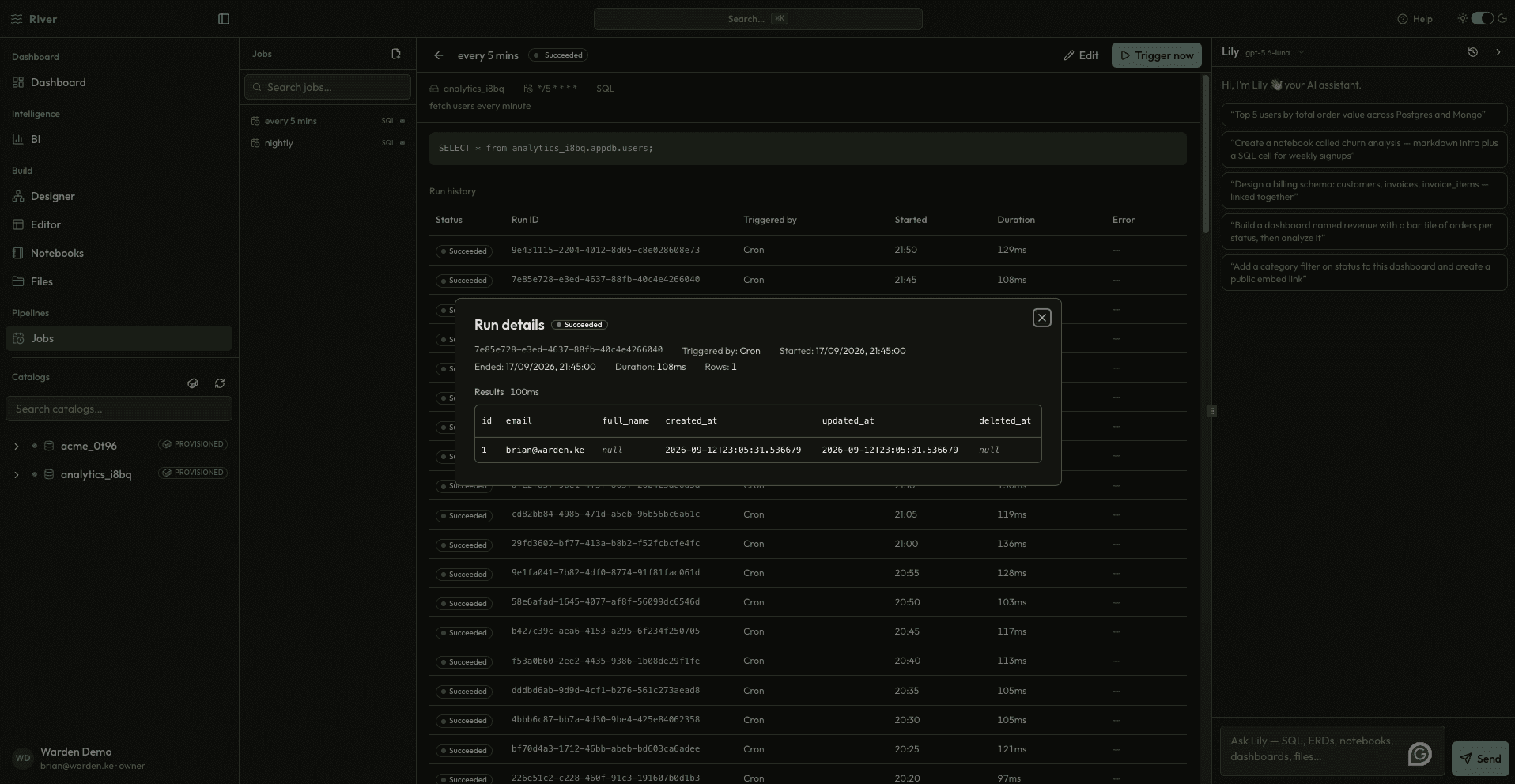Viewport: 1515px width, 784px height.
Task: Pick the billing schema suggestion
Action: pyautogui.click(x=1364, y=190)
